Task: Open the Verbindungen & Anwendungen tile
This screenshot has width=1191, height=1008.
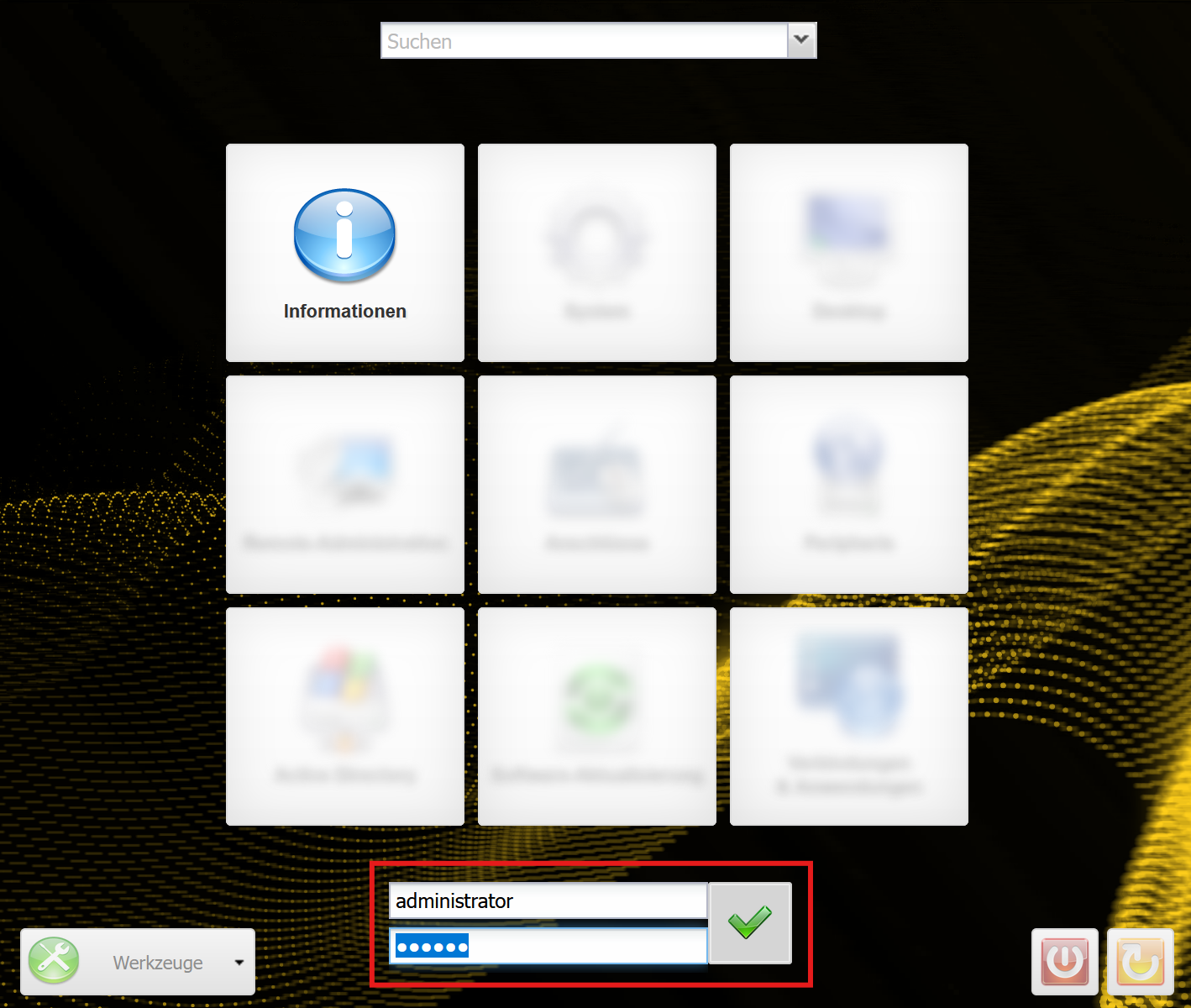Action: pyautogui.click(x=848, y=717)
